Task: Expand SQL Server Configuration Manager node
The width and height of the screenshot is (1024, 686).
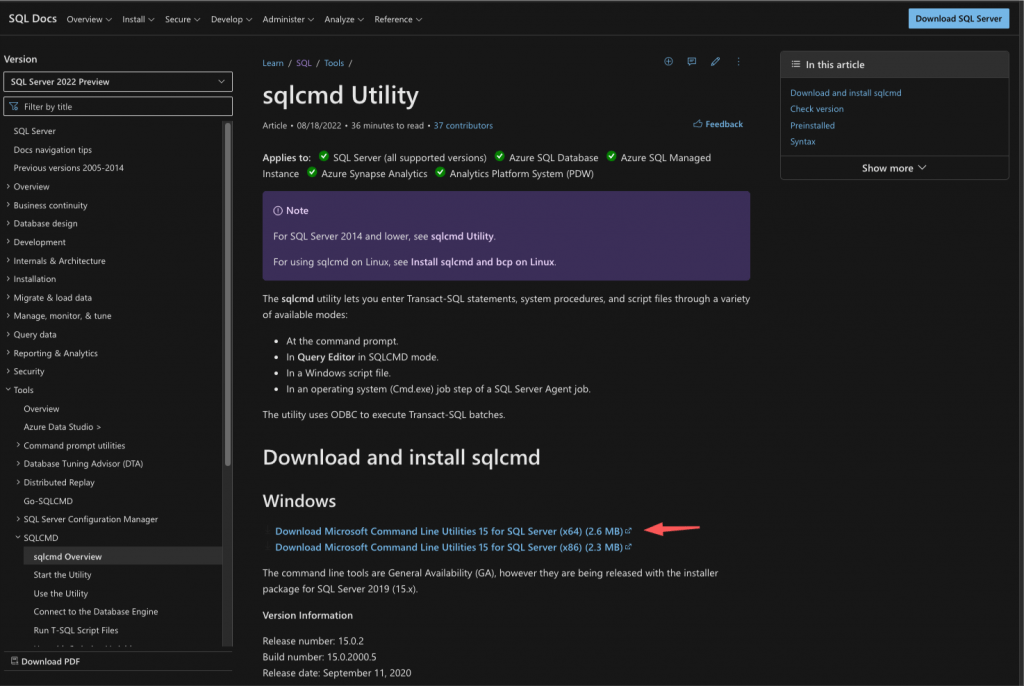Action: point(18,519)
